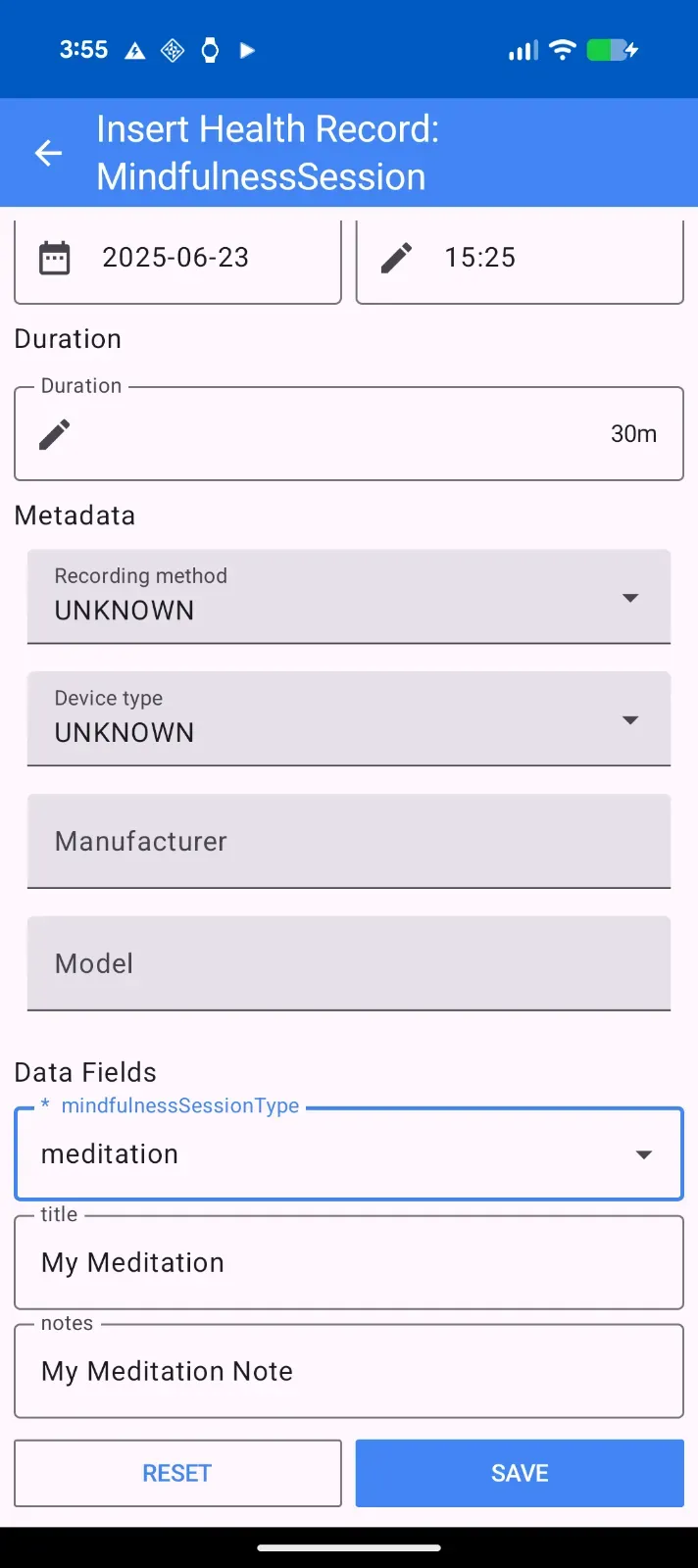The height and width of the screenshot is (1568, 698).
Task: Expand the Device type dropdown
Action: point(349,719)
